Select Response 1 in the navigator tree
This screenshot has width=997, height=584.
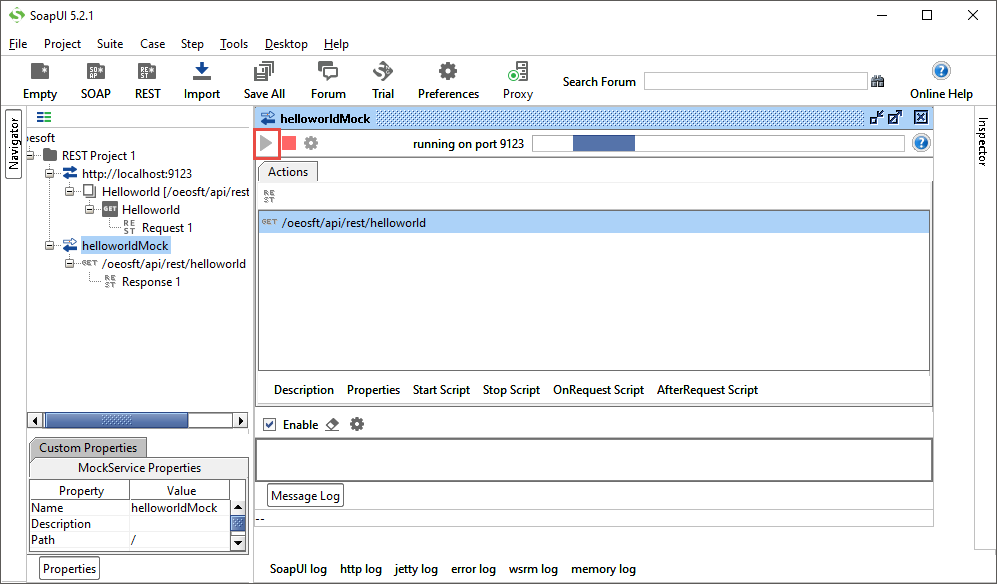pyautogui.click(x=151, y=282)
